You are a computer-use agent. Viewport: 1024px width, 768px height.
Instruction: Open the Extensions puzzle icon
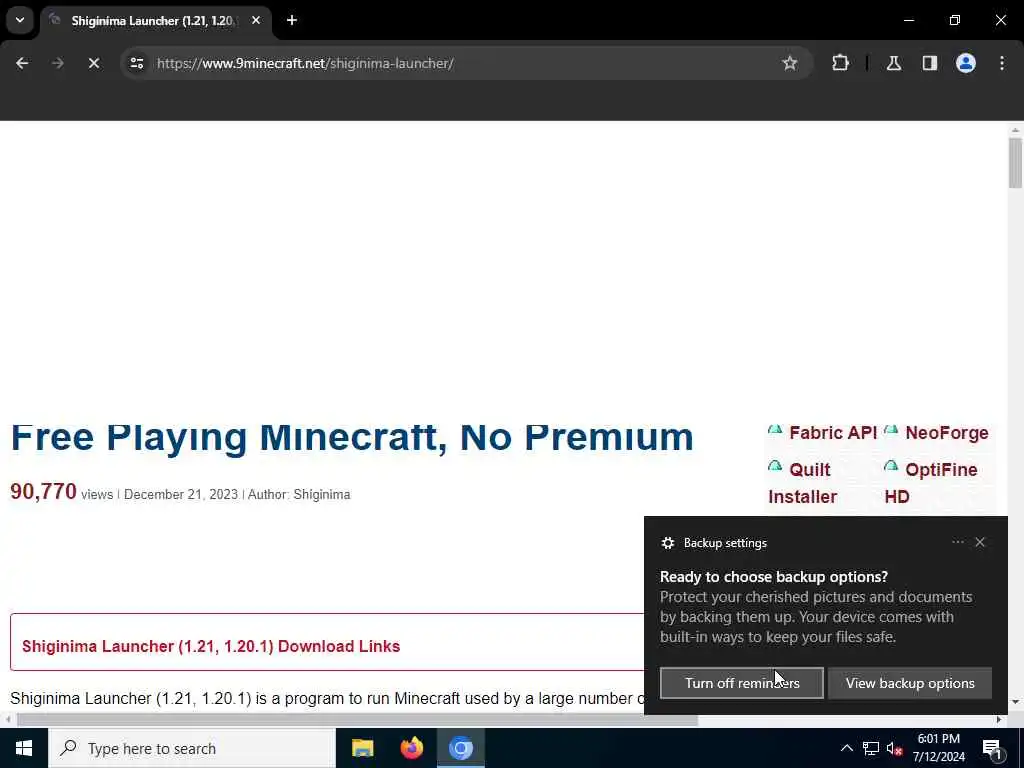coord(840,63)
